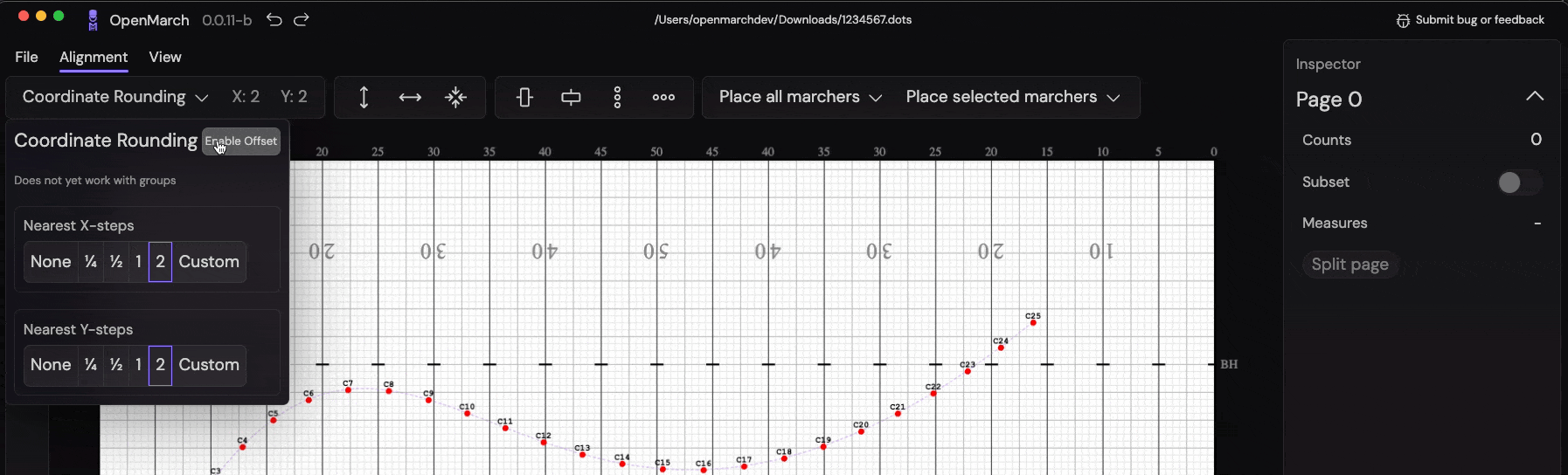Screen dimensions: 1568x475
Task: Align selected marchers horizontally
Action: [571, 97]
